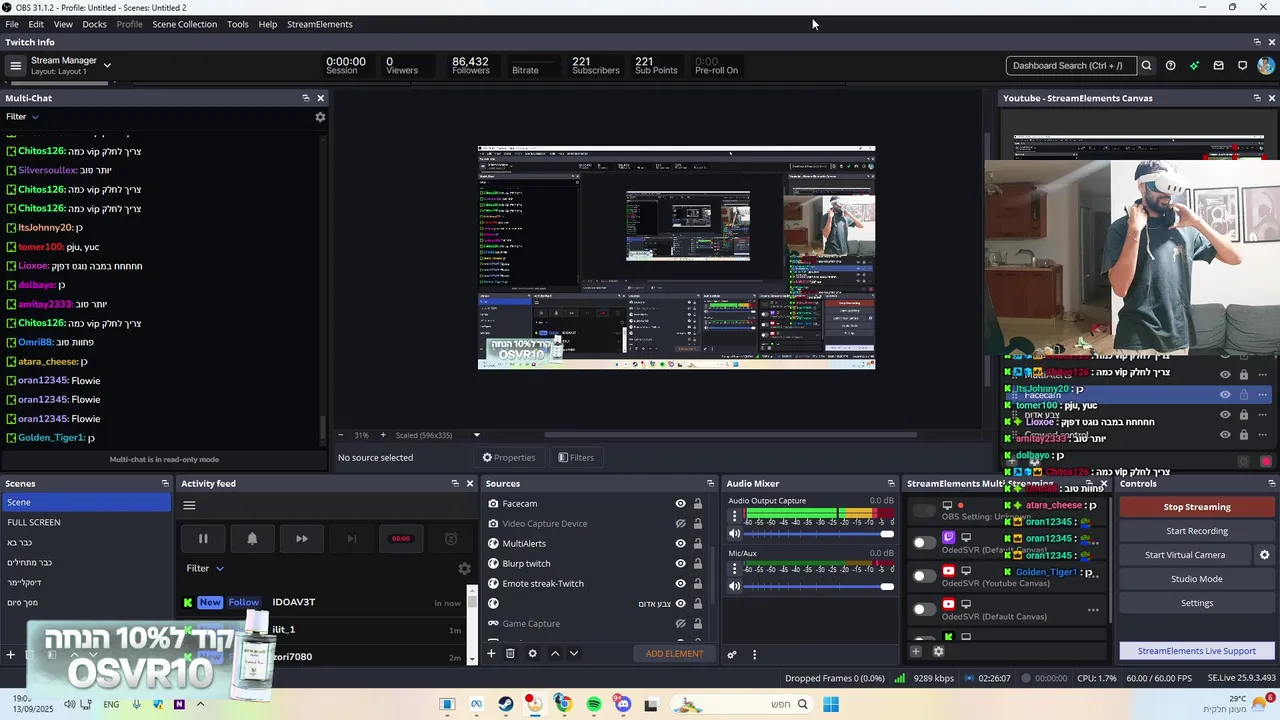Screen dimensions: 1280x720
Task: Mute alerts with the bell icon
Action: click(252, 539)
